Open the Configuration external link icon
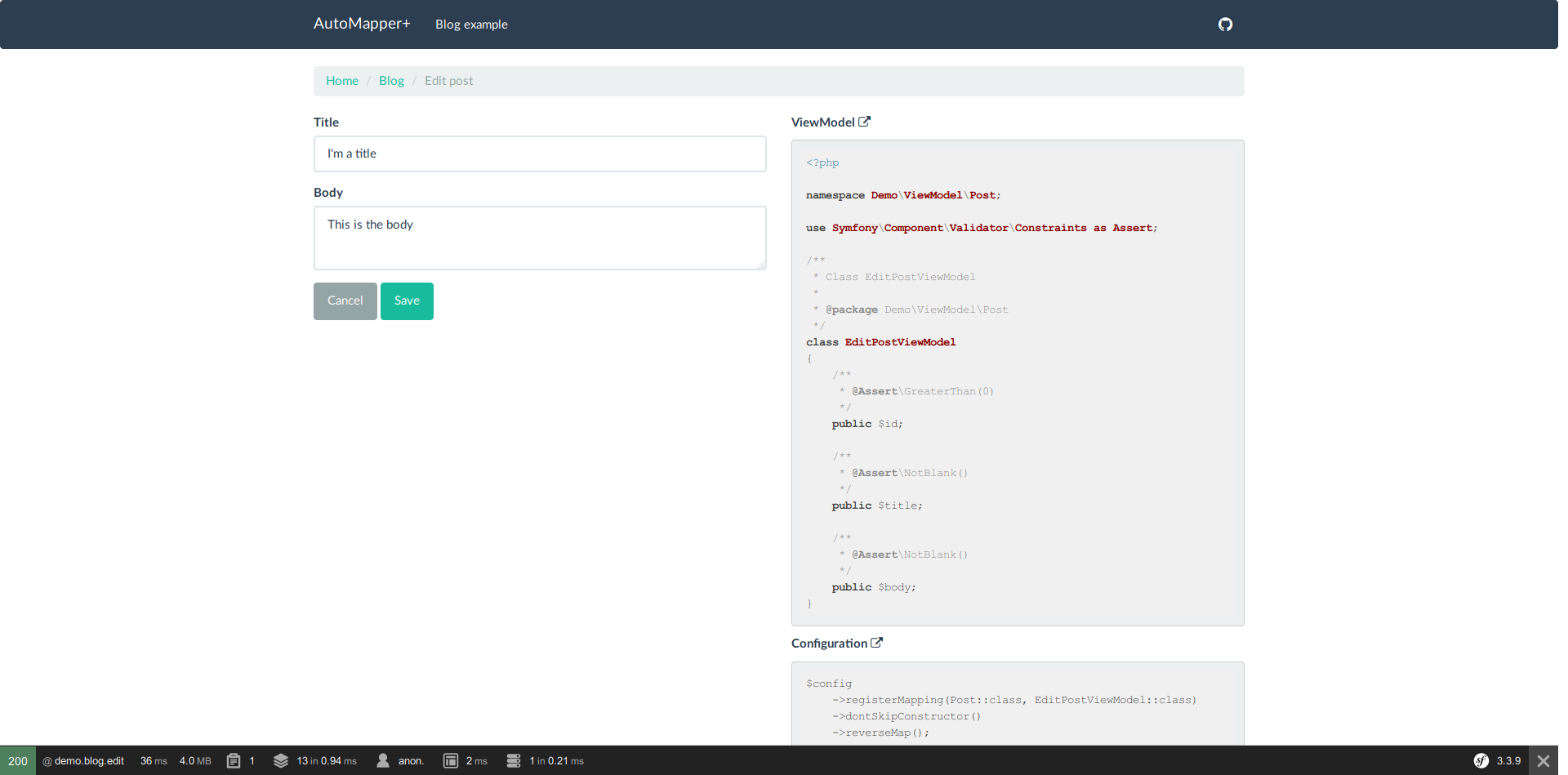 (x=876, y=643)
